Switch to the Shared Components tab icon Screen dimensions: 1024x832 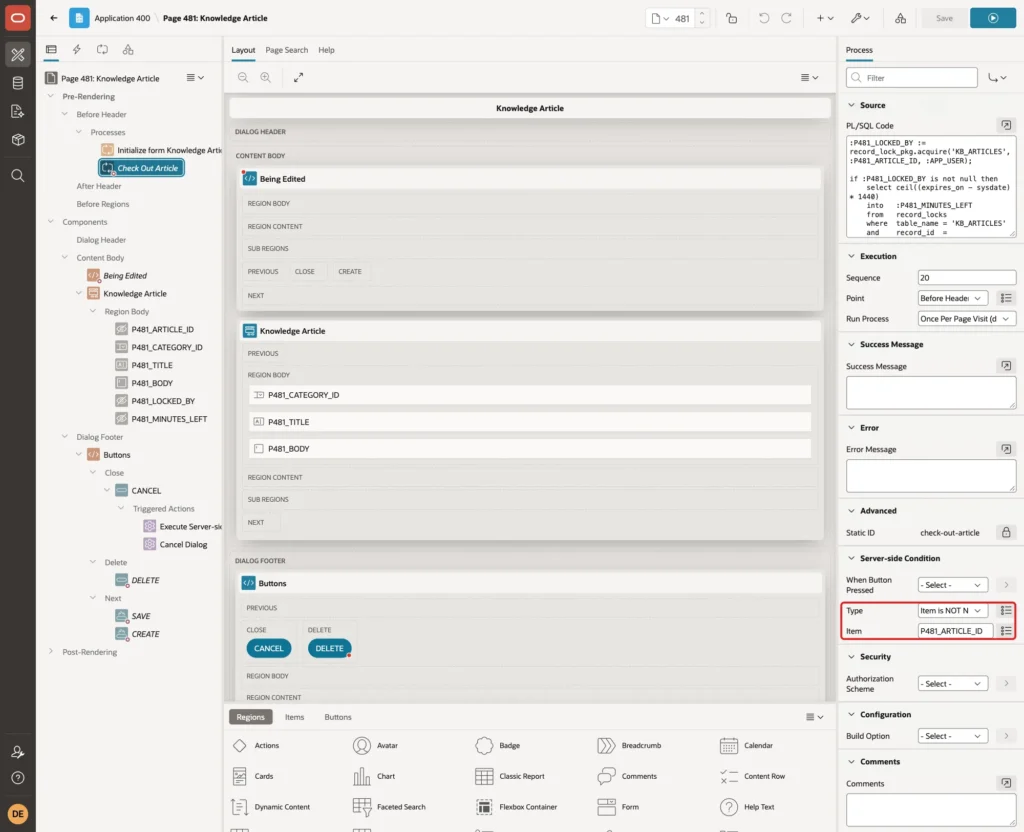[128, 50]
